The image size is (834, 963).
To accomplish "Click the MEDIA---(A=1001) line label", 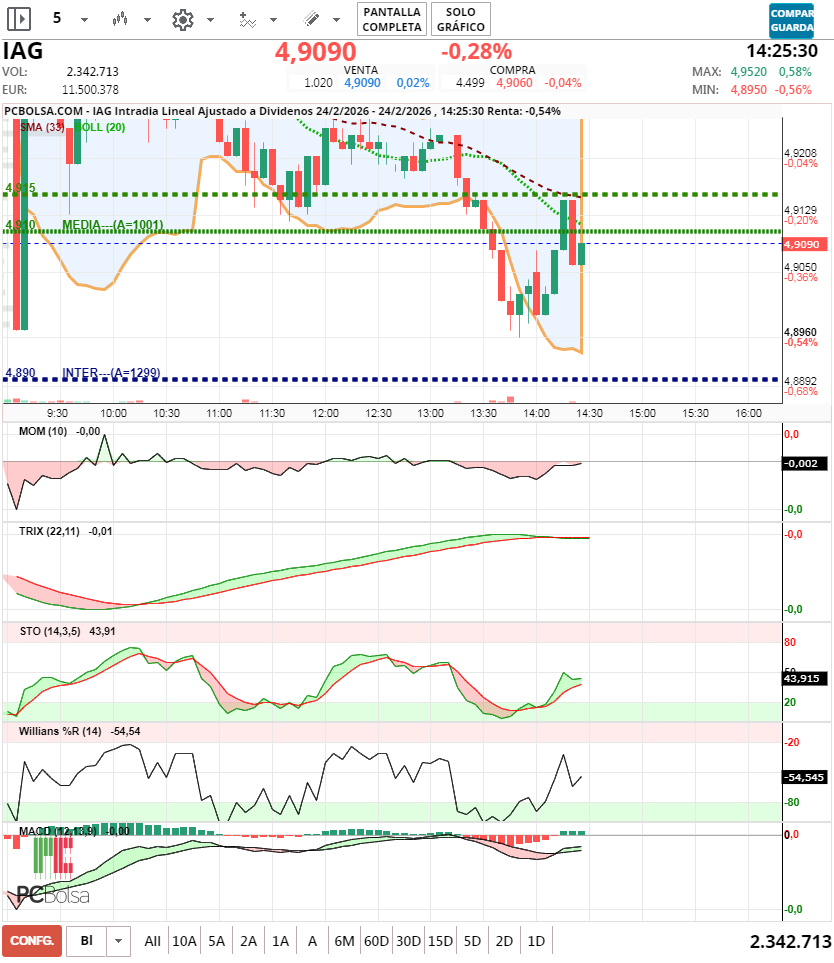I will click(112, 225).
